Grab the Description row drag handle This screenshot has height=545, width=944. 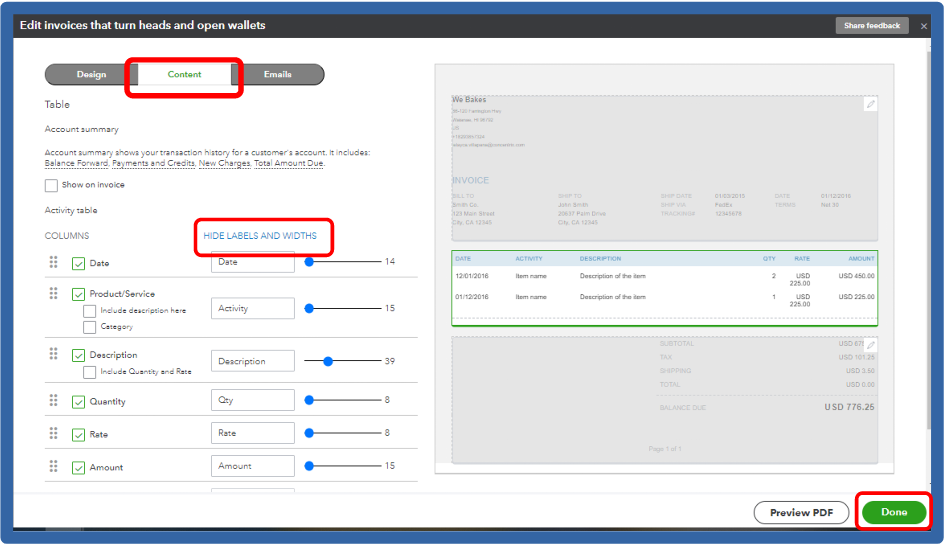tap(54, 353)
